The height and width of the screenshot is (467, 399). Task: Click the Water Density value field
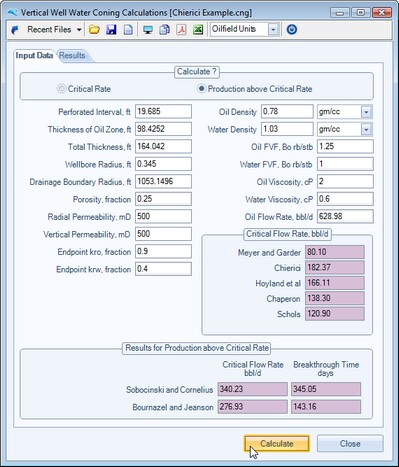(x=287, y=129)
